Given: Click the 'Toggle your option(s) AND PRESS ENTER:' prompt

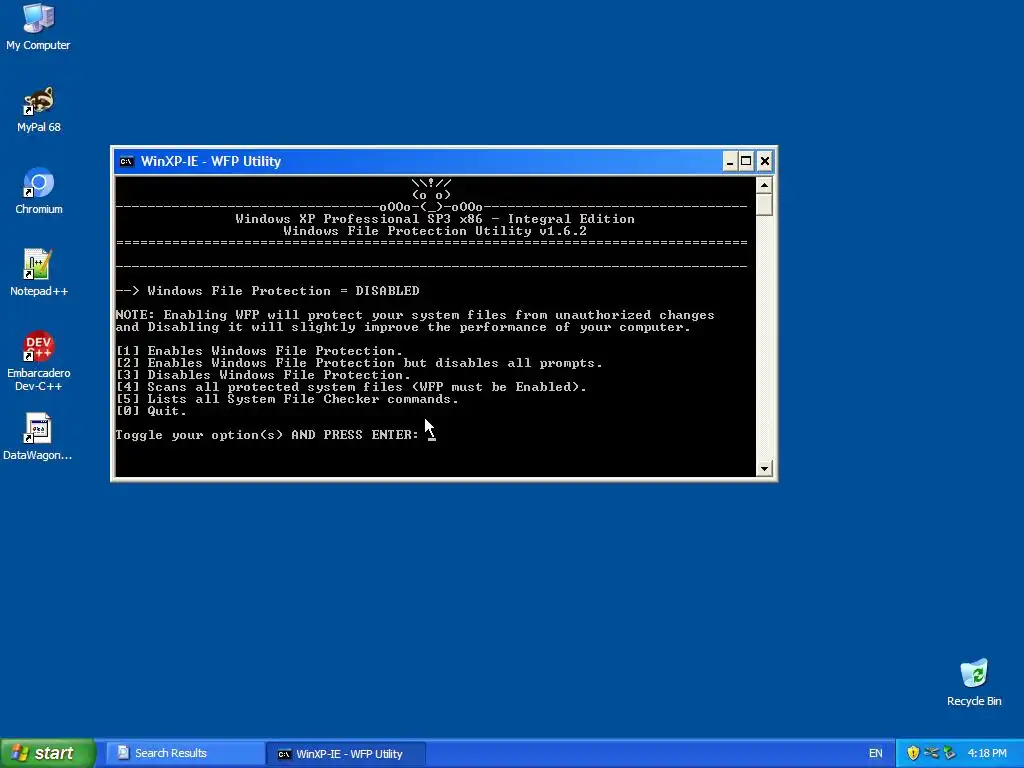Looking at the screenshot, I should coord(267,435).
